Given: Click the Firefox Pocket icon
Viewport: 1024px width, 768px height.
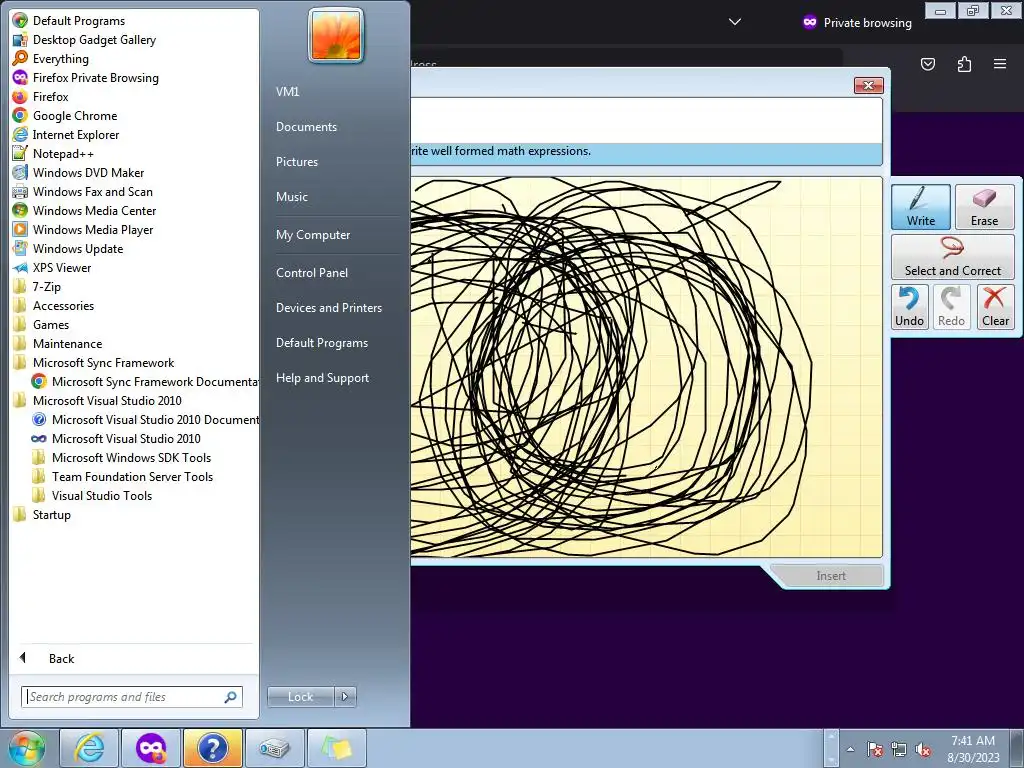Looking at the screenshot, I should (x=928, y=64).
